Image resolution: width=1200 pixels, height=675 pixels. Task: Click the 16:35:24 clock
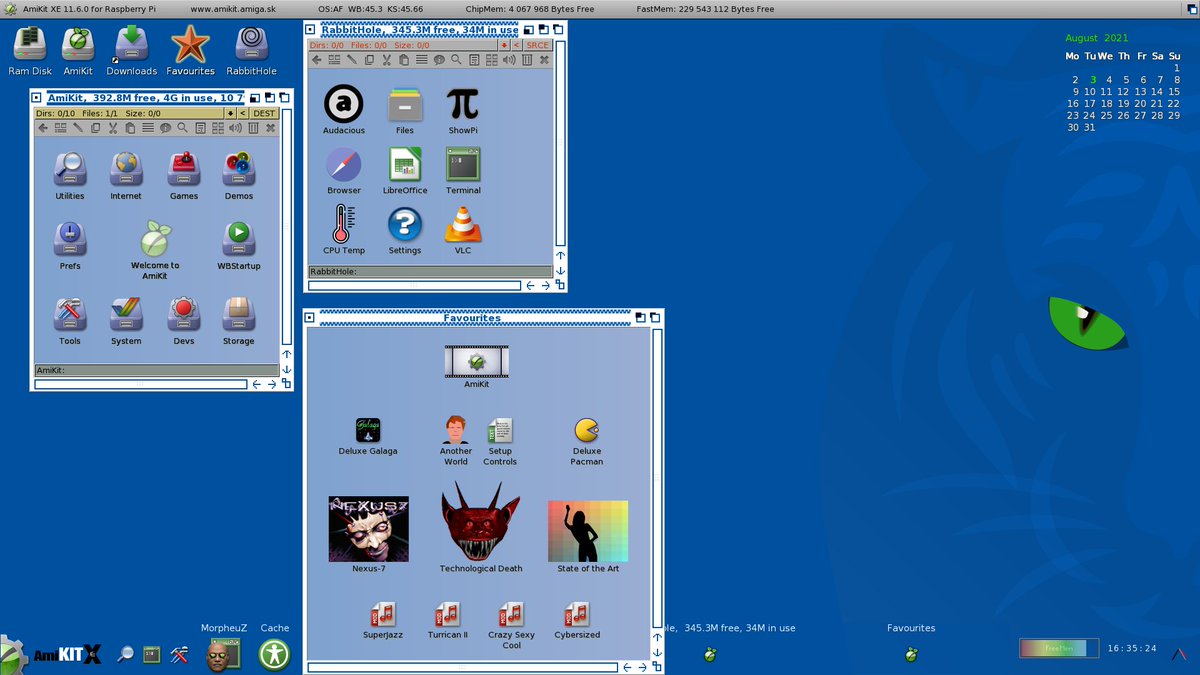pyautogui.click(x=1132, y=648)
